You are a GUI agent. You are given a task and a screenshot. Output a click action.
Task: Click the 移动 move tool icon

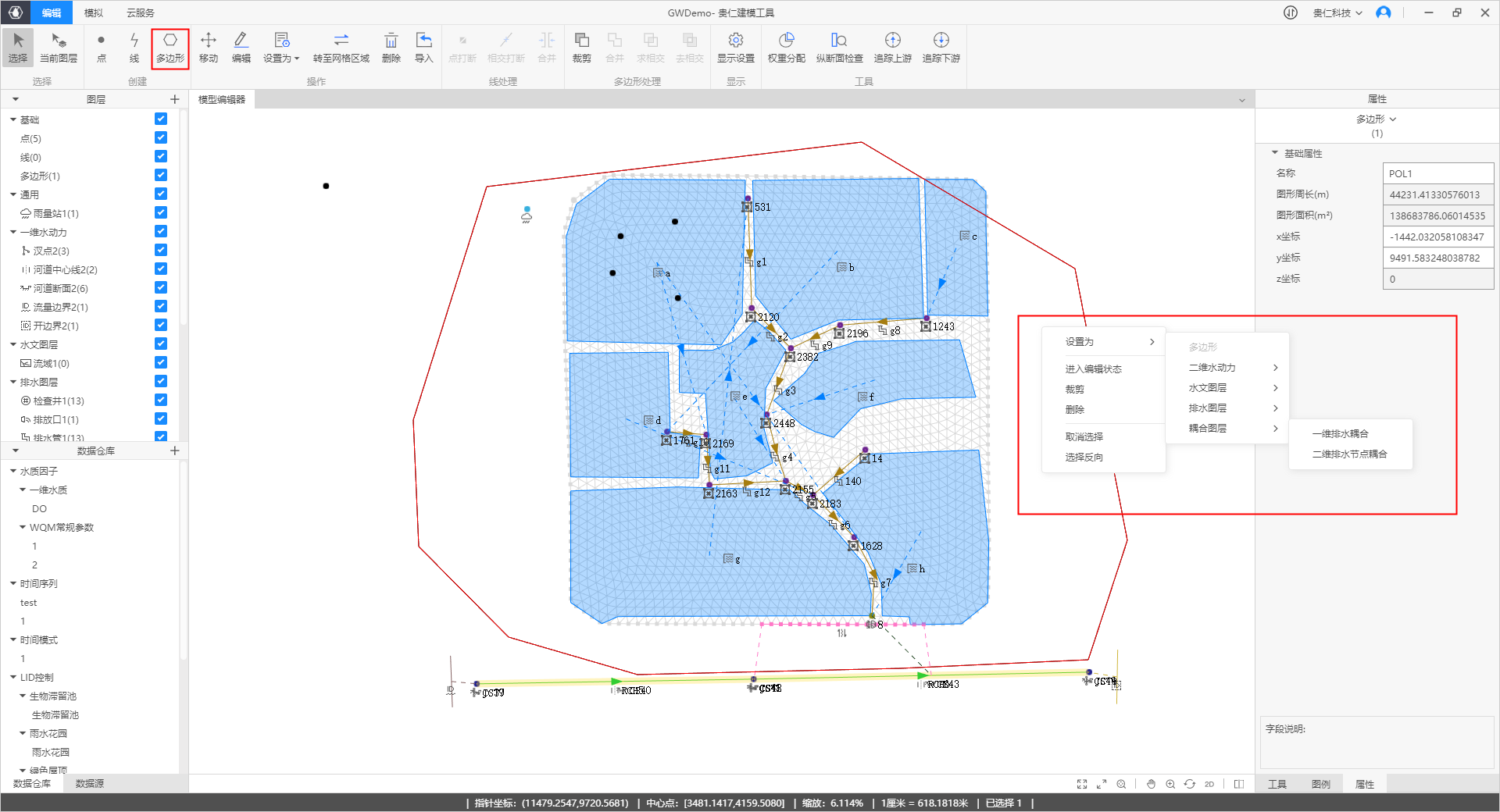coord(209,48)
